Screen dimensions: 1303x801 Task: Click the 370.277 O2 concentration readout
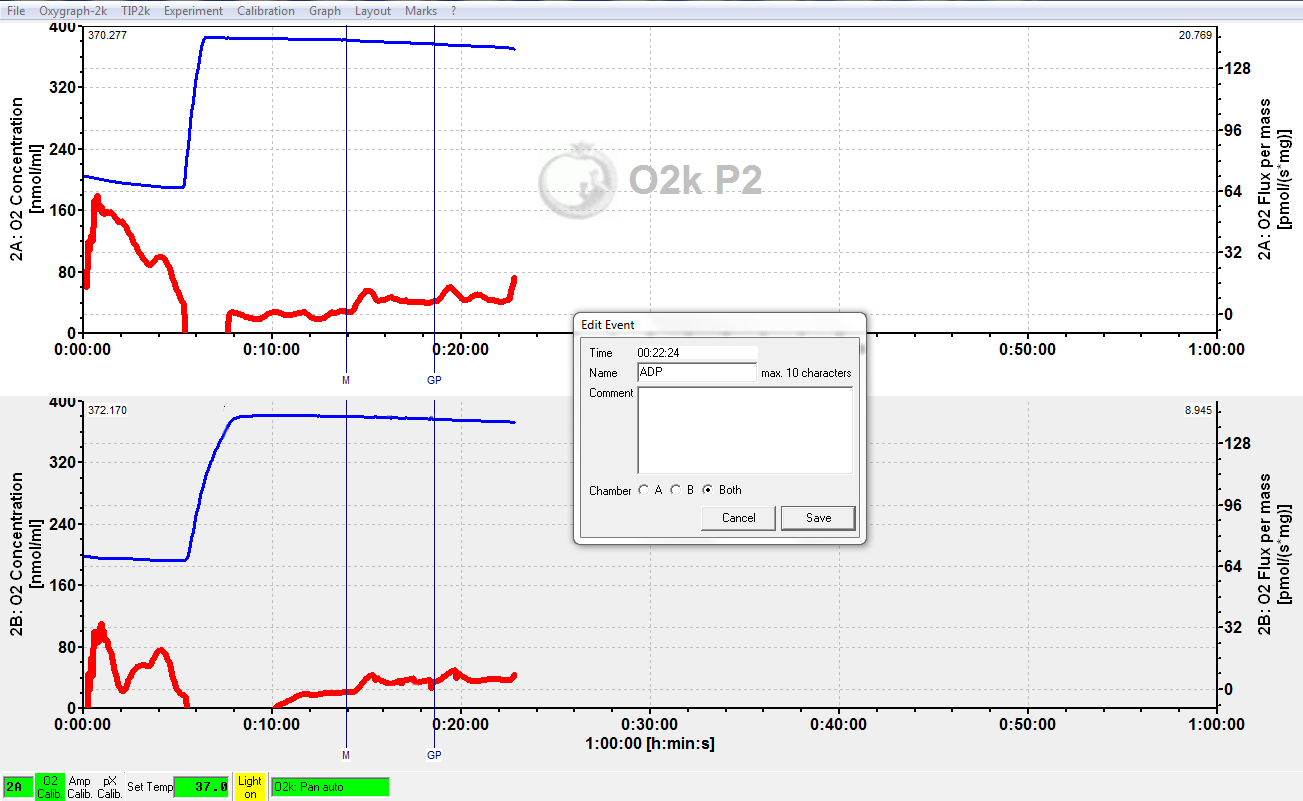(x=105, y=35)
